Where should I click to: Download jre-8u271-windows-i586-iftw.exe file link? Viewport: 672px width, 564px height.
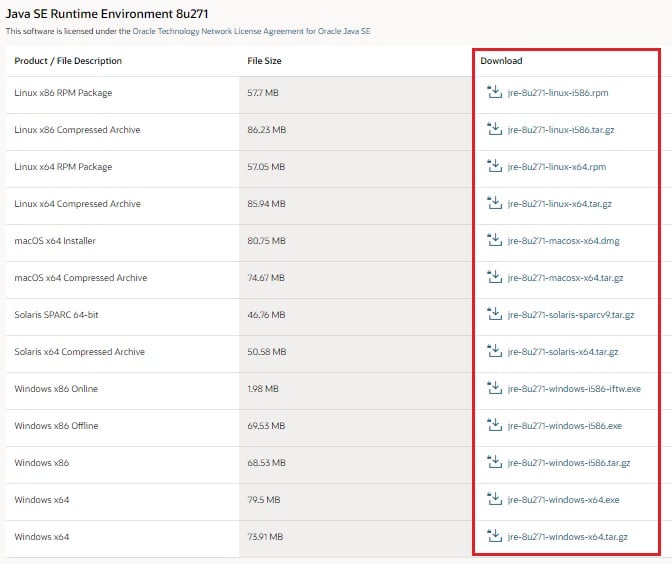coord(574,389)
